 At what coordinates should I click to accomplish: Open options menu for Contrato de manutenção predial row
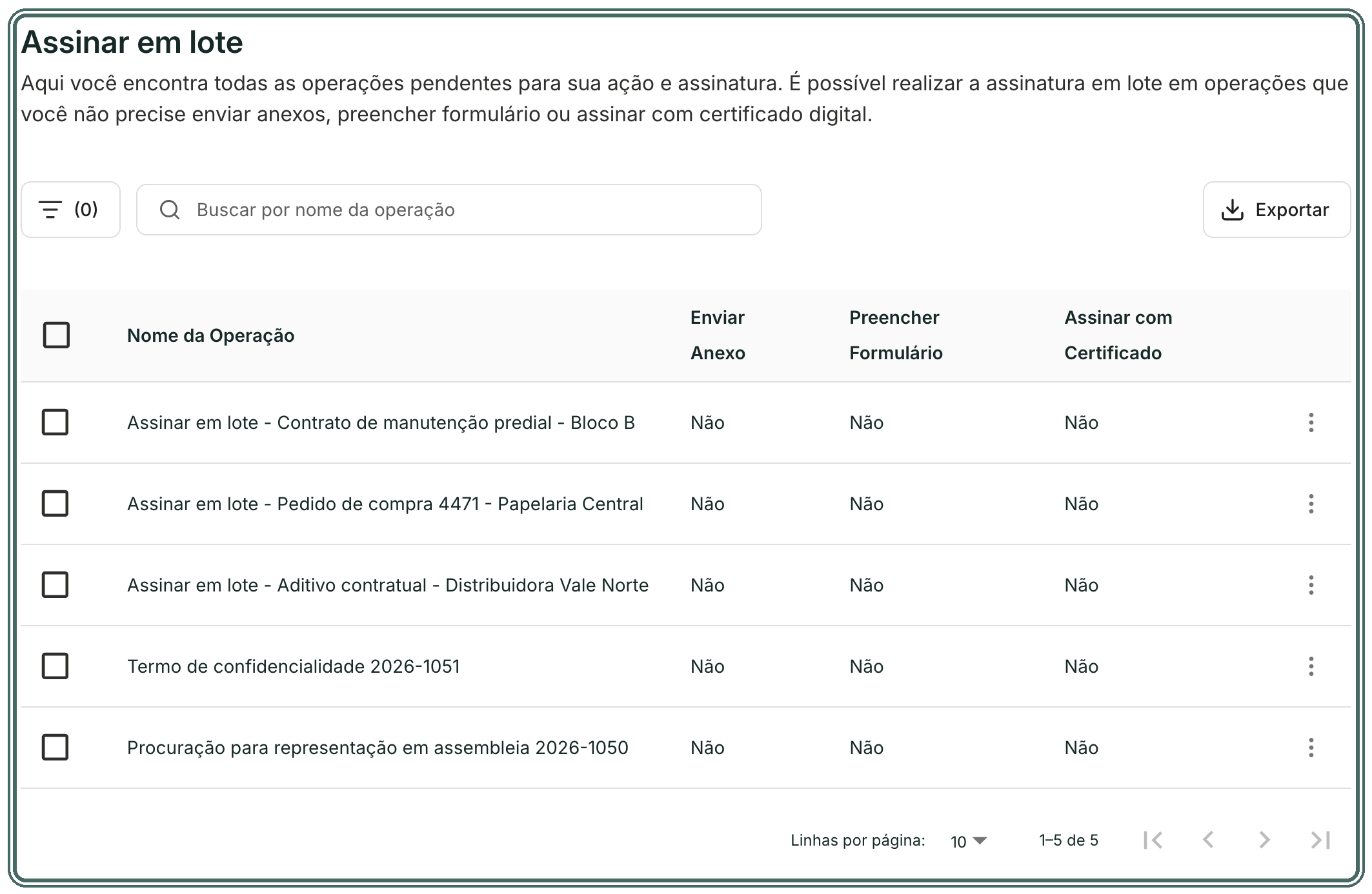[x=1311, y=422]
